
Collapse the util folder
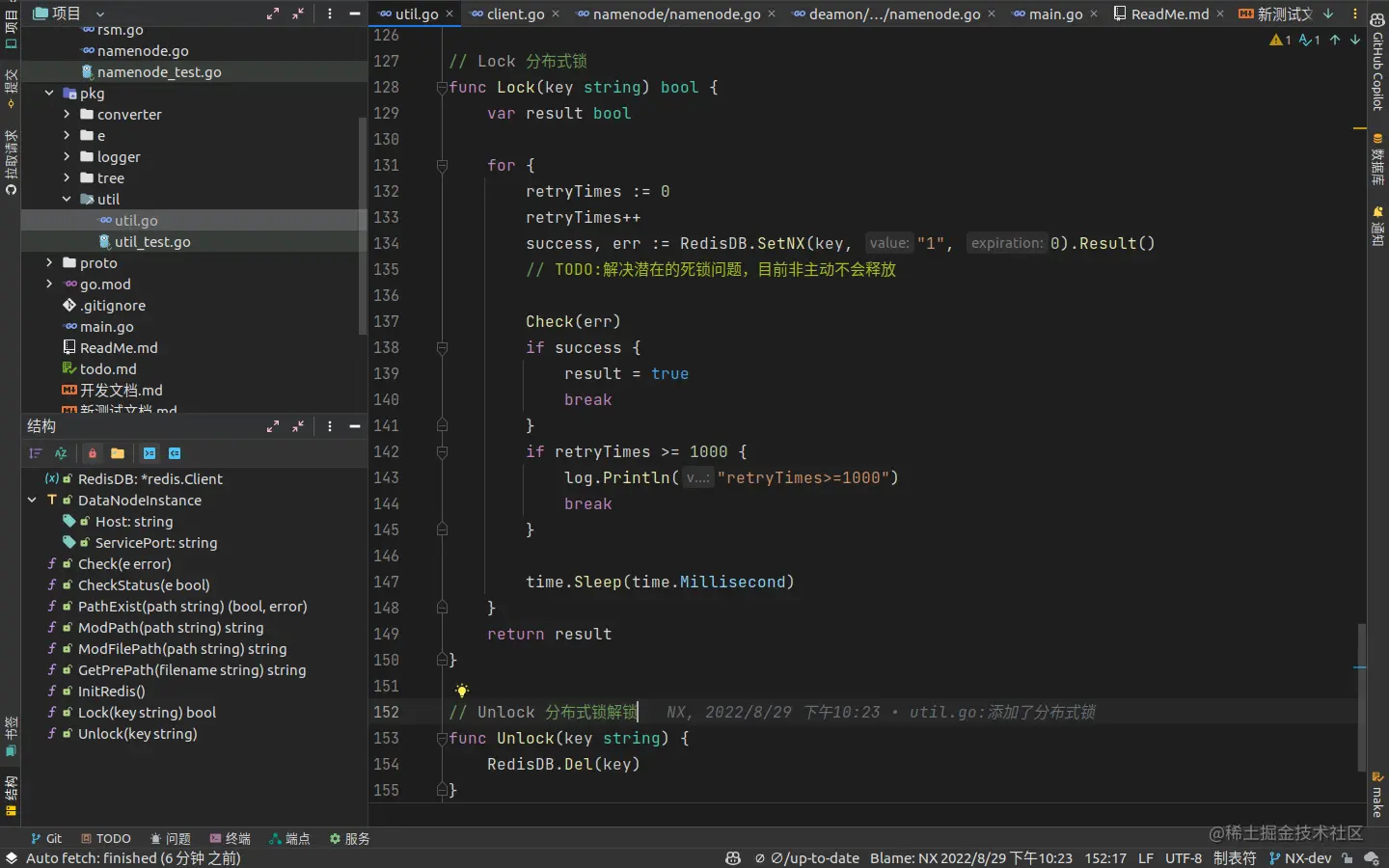(x=67, y=200)
